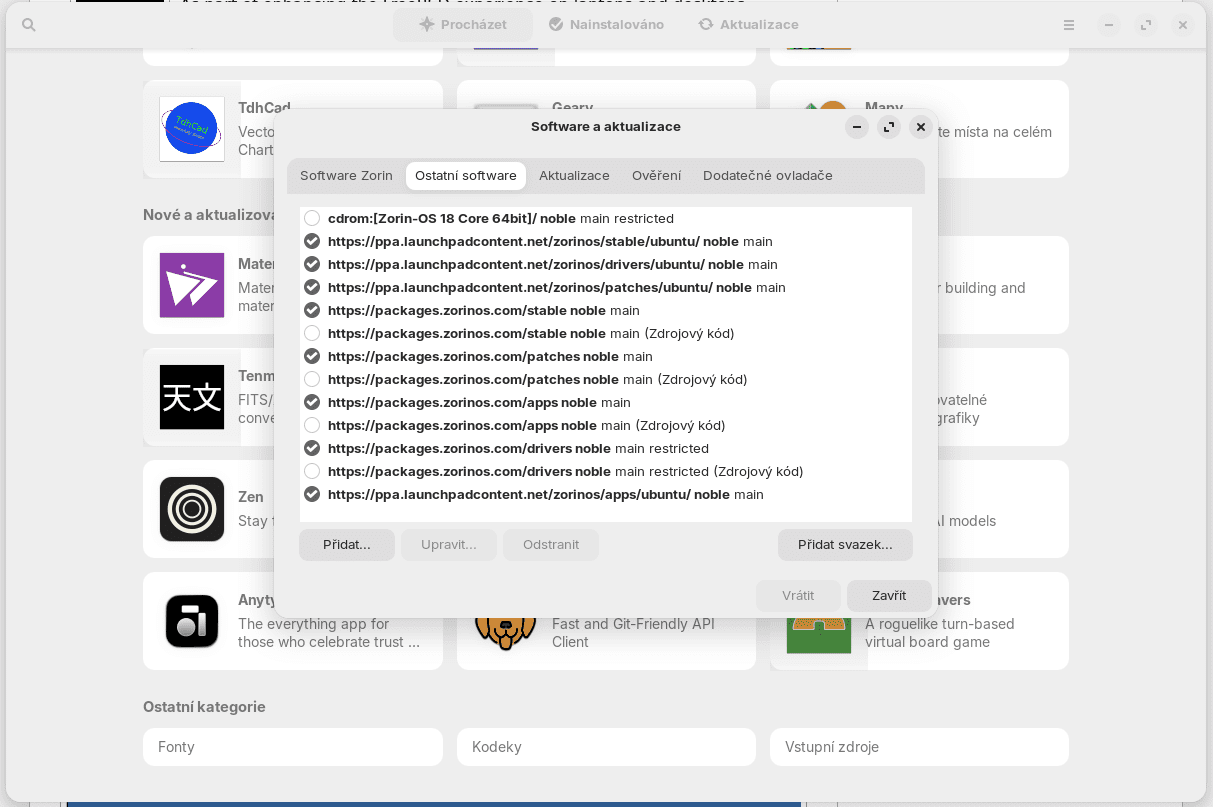1213x807 pixels.
Task: Close the dialog with Zavřít button
Action: coord(888,596)
